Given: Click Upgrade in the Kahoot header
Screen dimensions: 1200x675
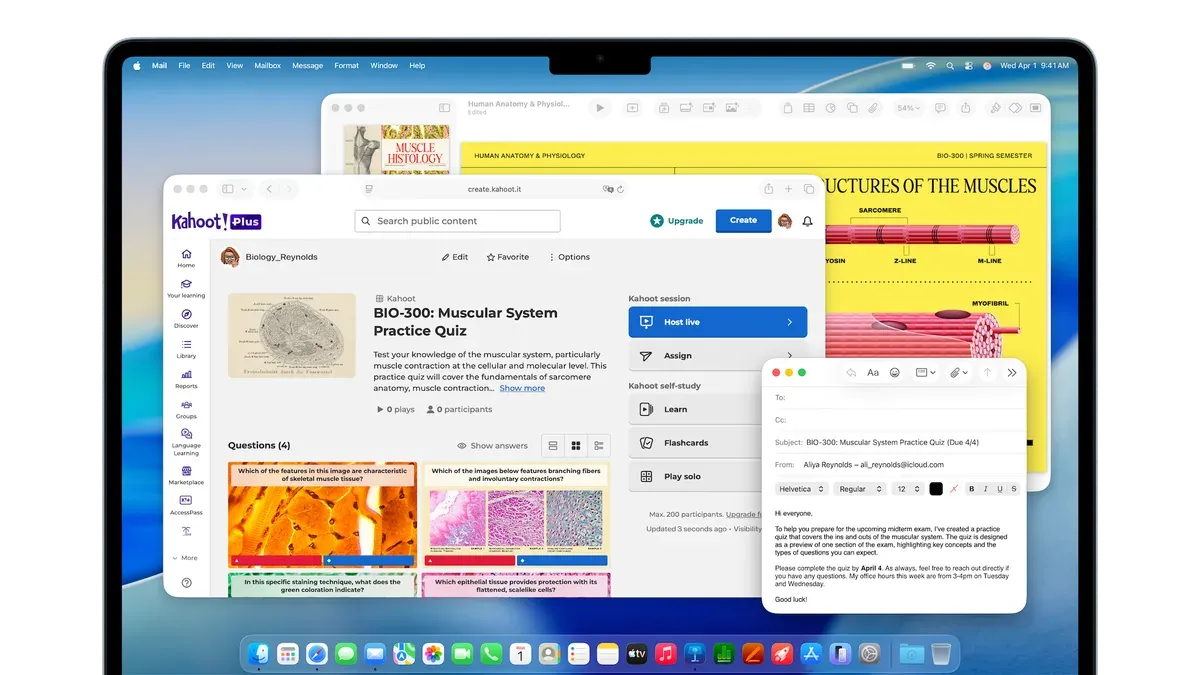Looking at the screenshot, I should pyautogui.click(x=676, y=221).
